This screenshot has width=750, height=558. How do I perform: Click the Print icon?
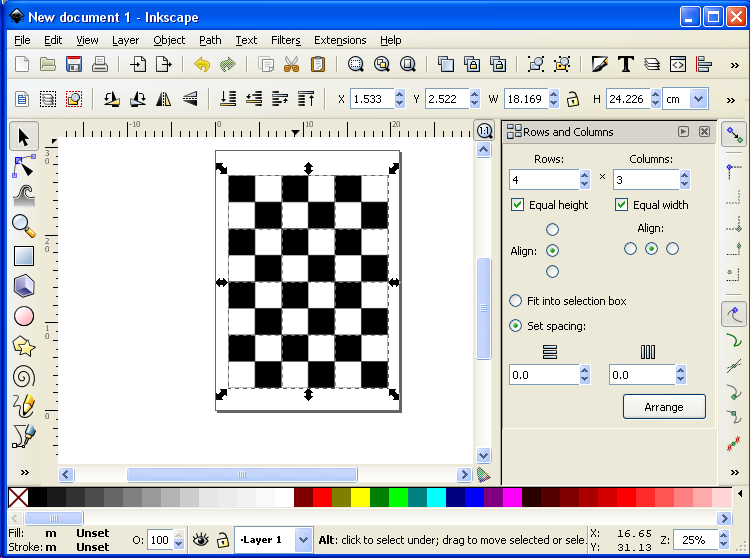(x=99, y=64)
